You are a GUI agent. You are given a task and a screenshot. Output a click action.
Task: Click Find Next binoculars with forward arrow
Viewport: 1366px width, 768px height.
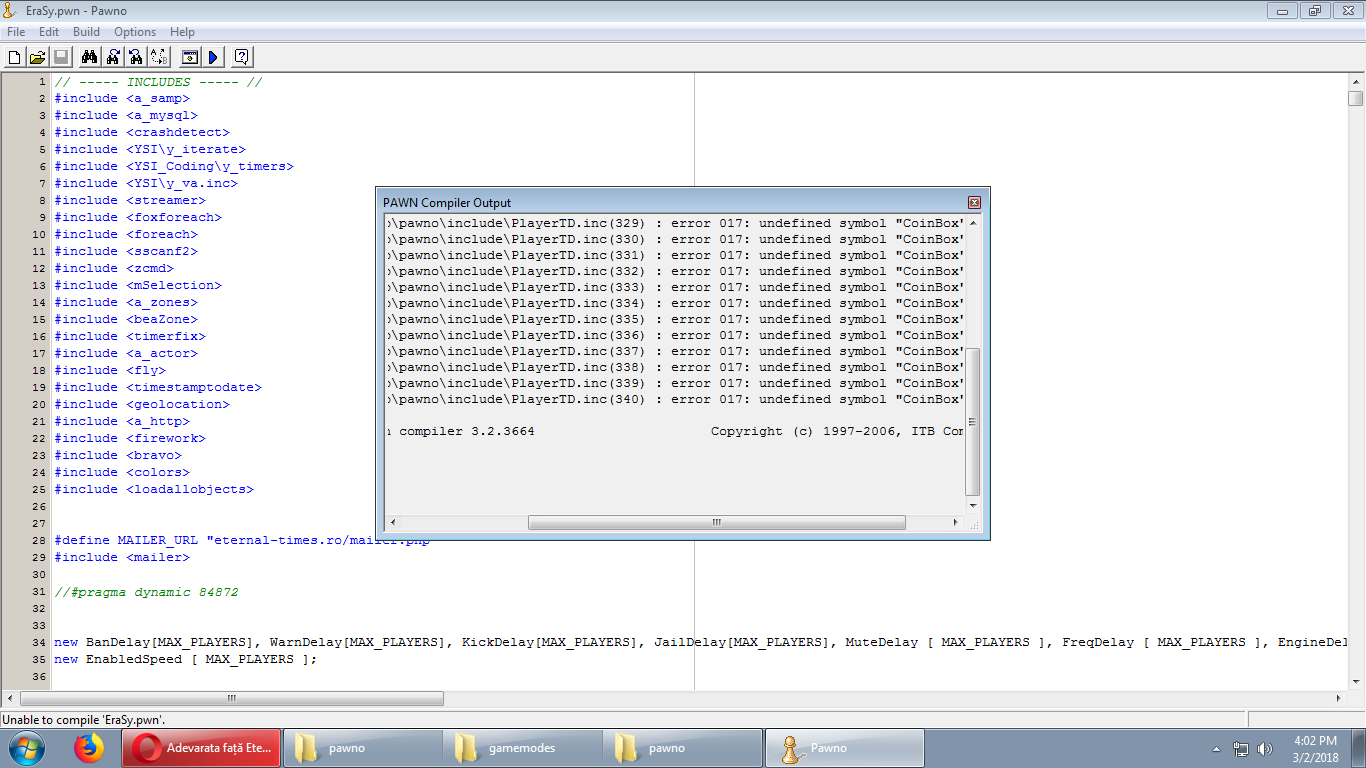113,57
